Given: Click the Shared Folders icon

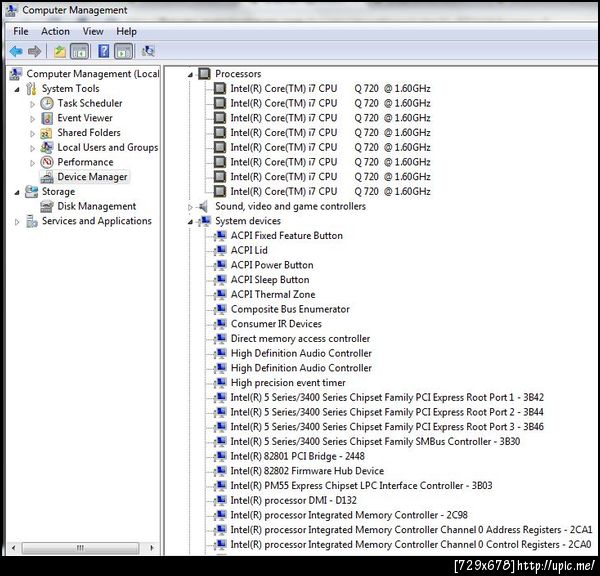Looking at the screenshot, I should click(47, 133).
